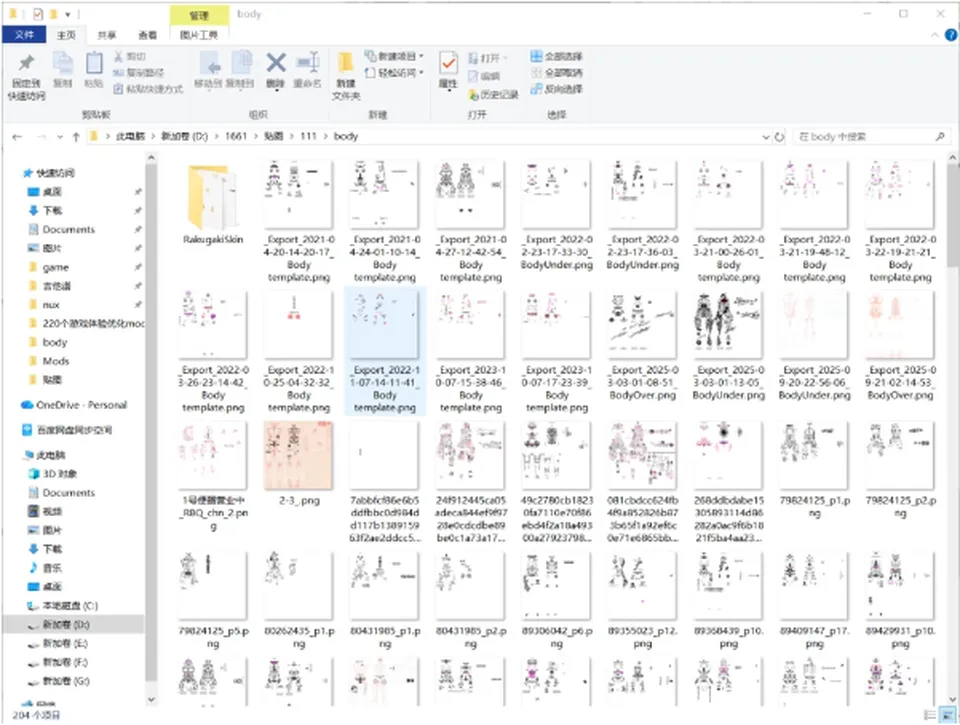
Task: Click the Pin to Quick access icon
Action: [x=26, y=62]
